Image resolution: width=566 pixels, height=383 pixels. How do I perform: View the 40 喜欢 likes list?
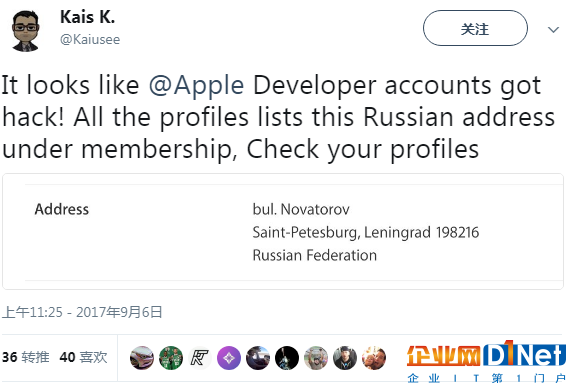[83, 357]
